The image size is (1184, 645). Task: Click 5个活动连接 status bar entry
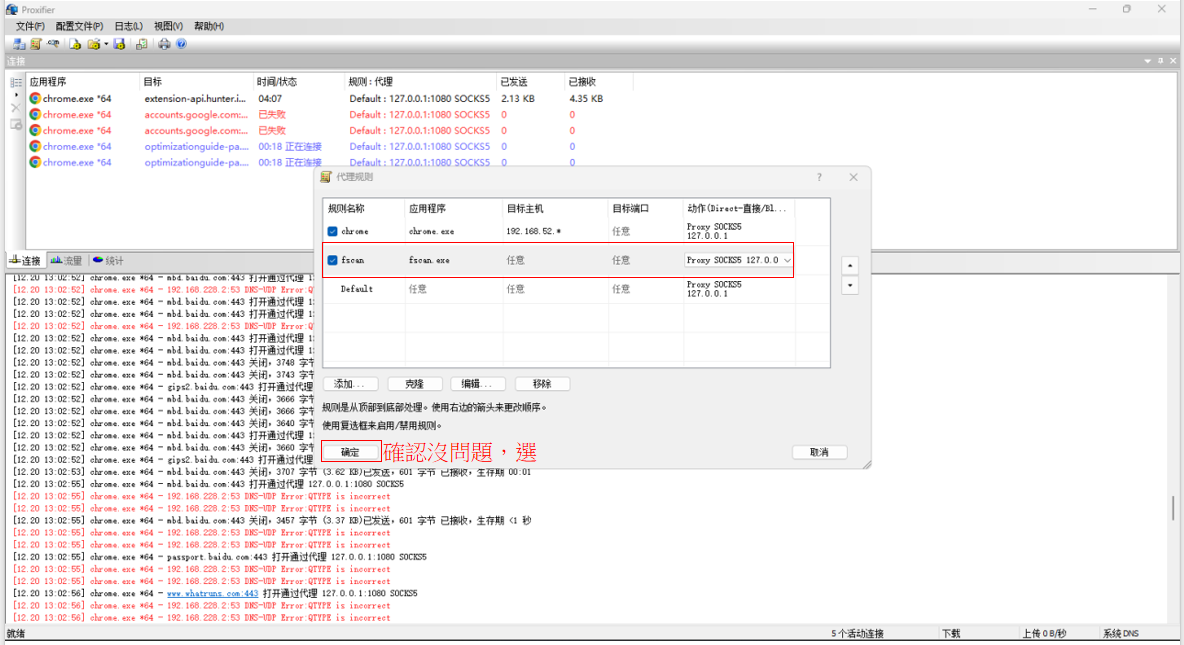click(x=857, y=634)
